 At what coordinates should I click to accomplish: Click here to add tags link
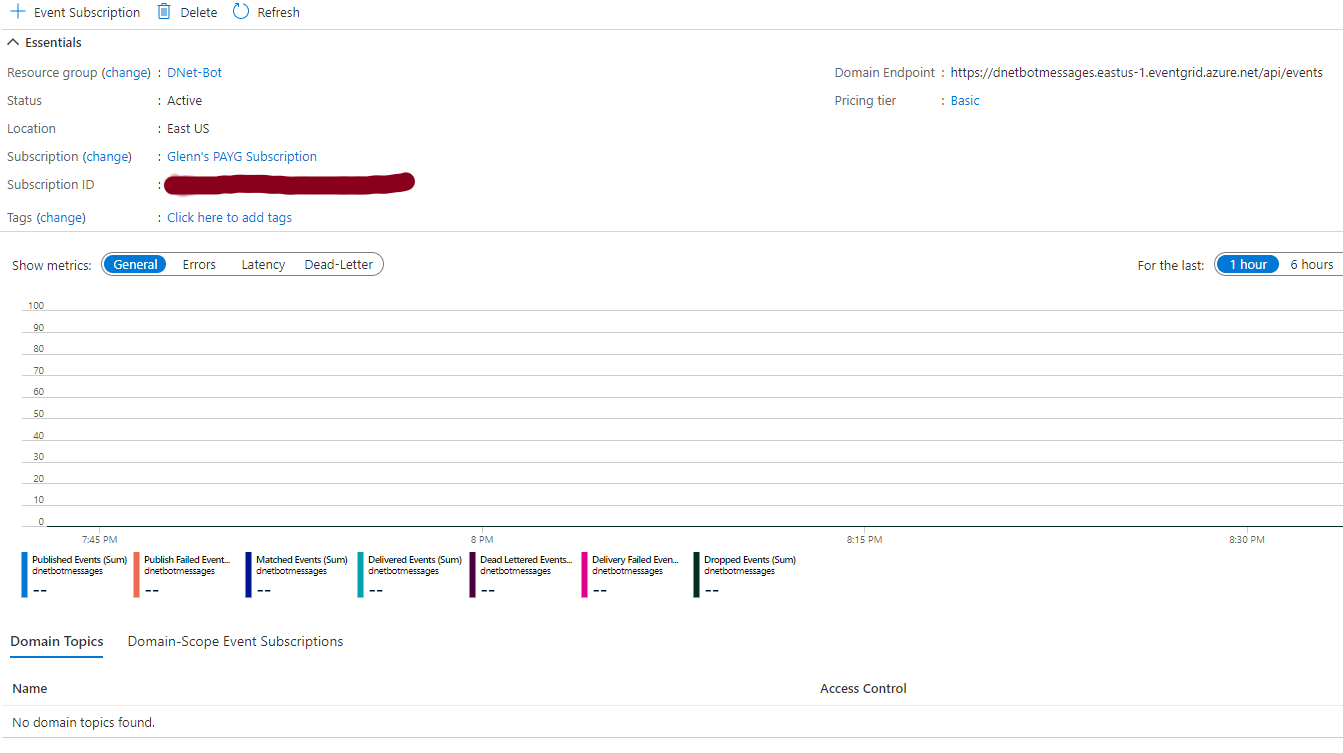[x=229, y=218]
